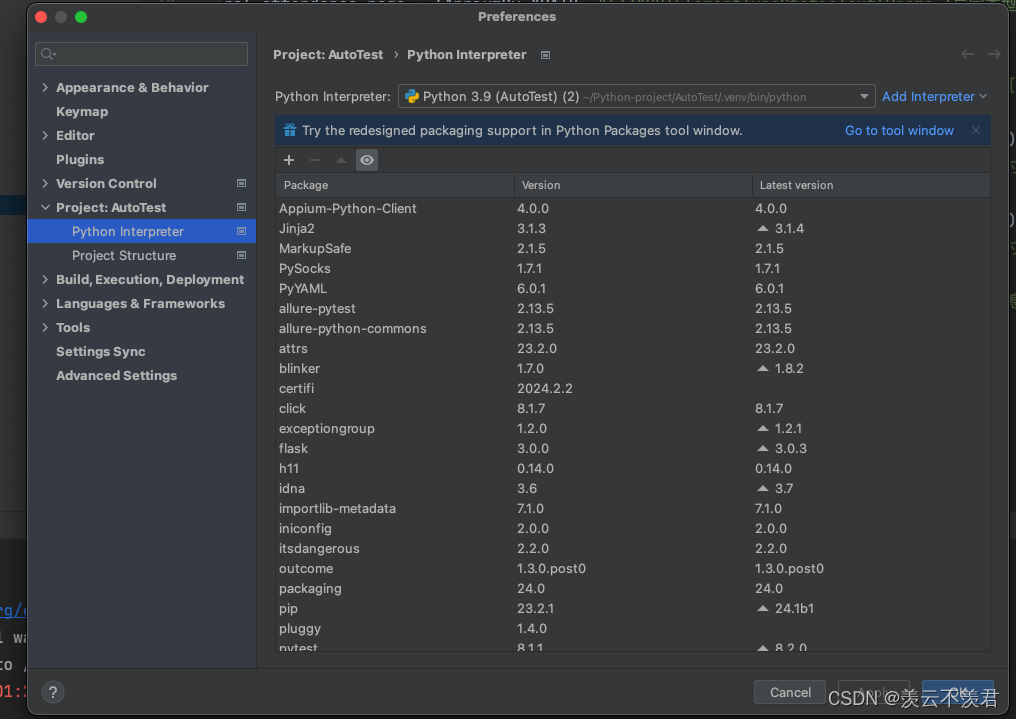Click the help question mark button
Viewport: 1016px width, 719px height.
53,692
